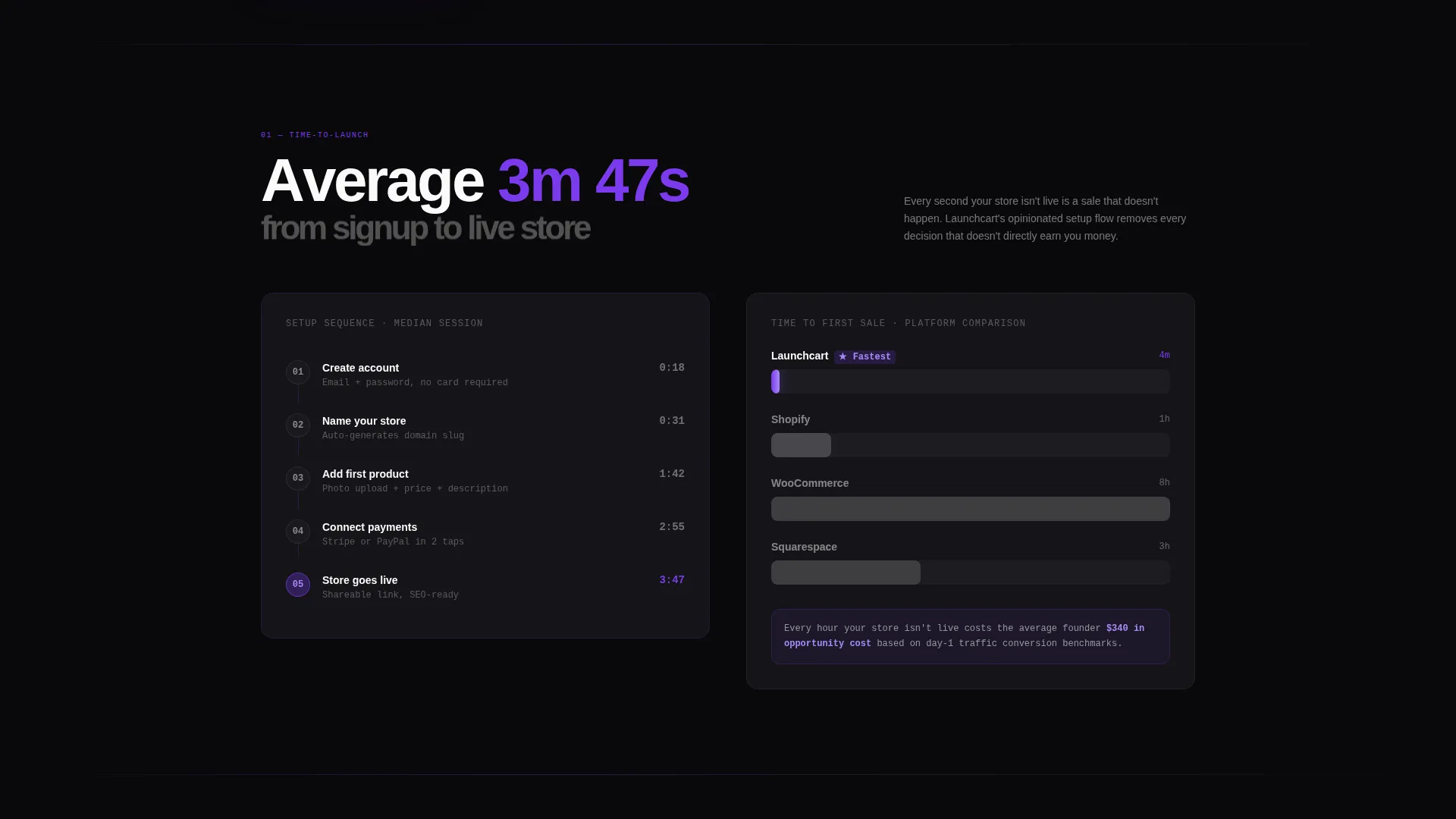Image resolution: width=1456 pixels, height=819 pixels.
Task: Click the Squarespace platform label
Action: pyautogui.click(x=804, y=547)
